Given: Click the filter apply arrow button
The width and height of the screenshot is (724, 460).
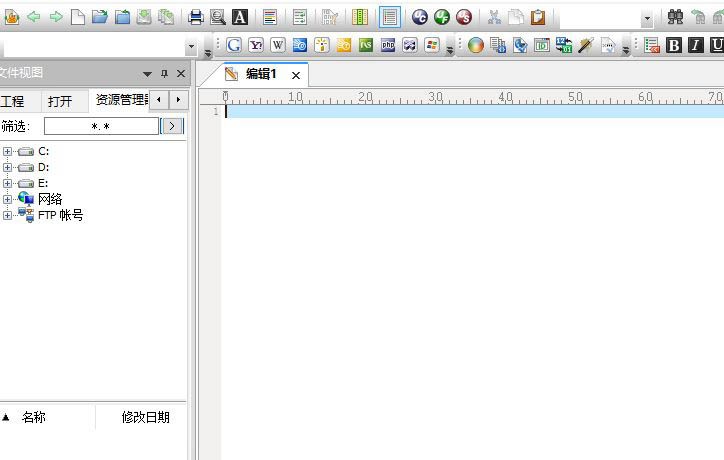Looking at the screenshot, I should [173, 126].
